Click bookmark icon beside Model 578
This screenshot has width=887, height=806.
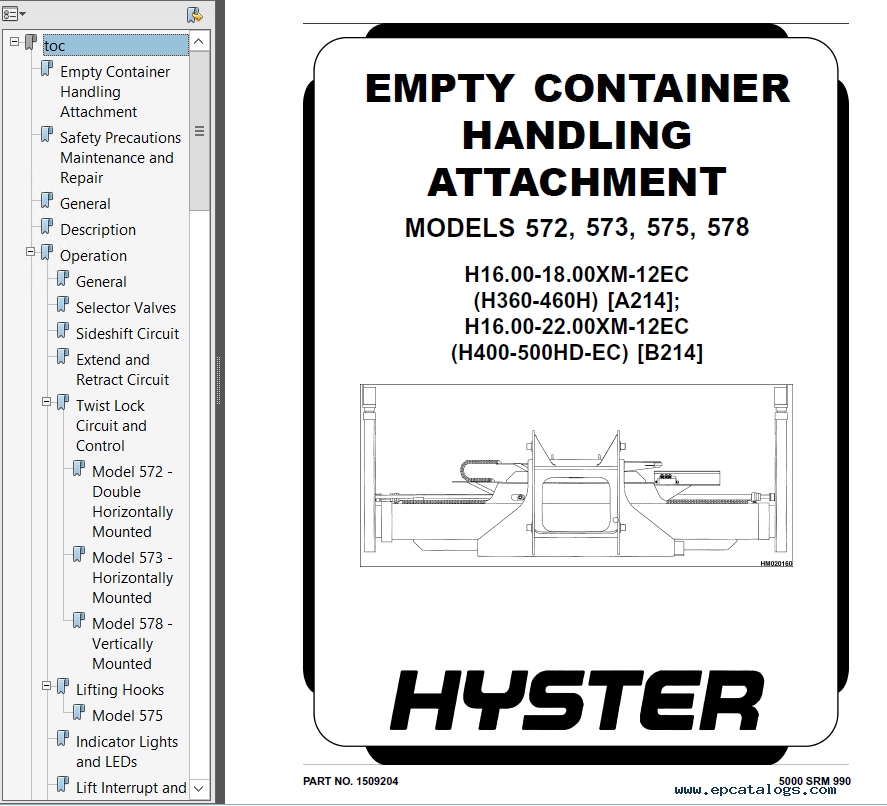(x=79, y=620)
